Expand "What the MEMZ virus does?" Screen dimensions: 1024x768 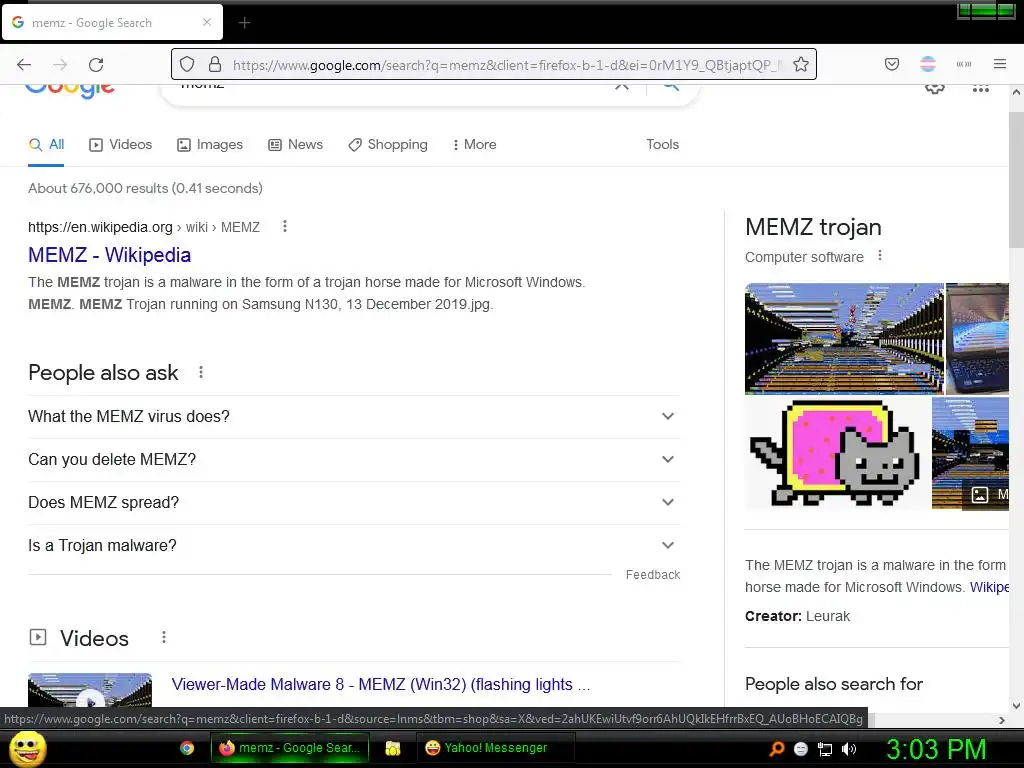coord(353,417)
